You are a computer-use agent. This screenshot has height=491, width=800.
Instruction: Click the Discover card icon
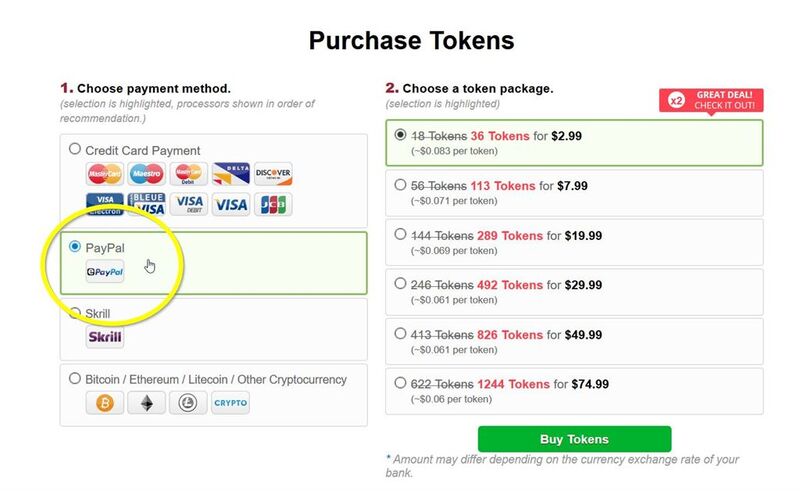[x=273, y=174]
